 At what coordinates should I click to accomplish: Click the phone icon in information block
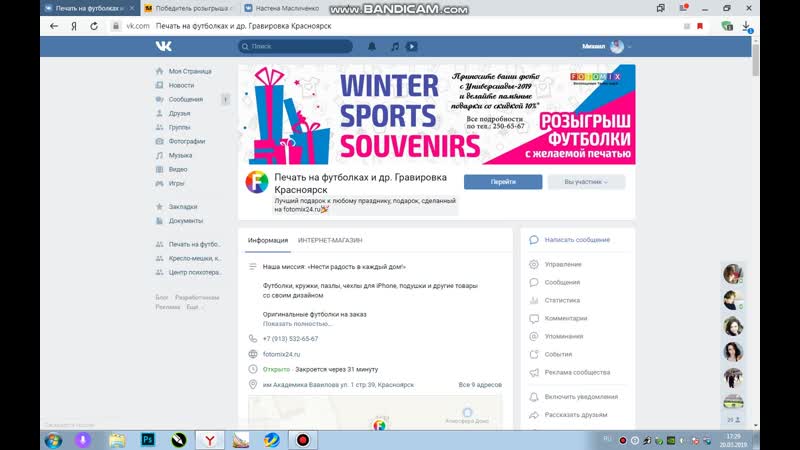click(x=253, y=339)
